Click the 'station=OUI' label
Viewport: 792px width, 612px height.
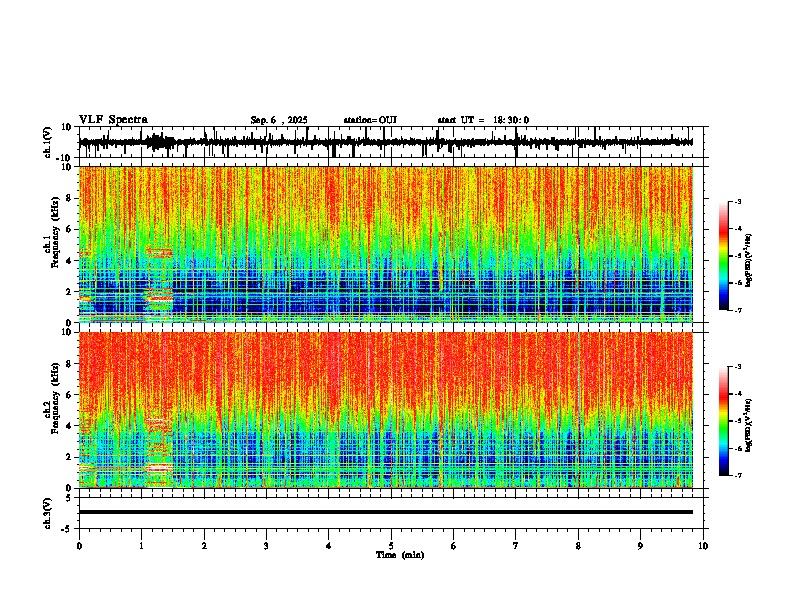click(370, 120)
